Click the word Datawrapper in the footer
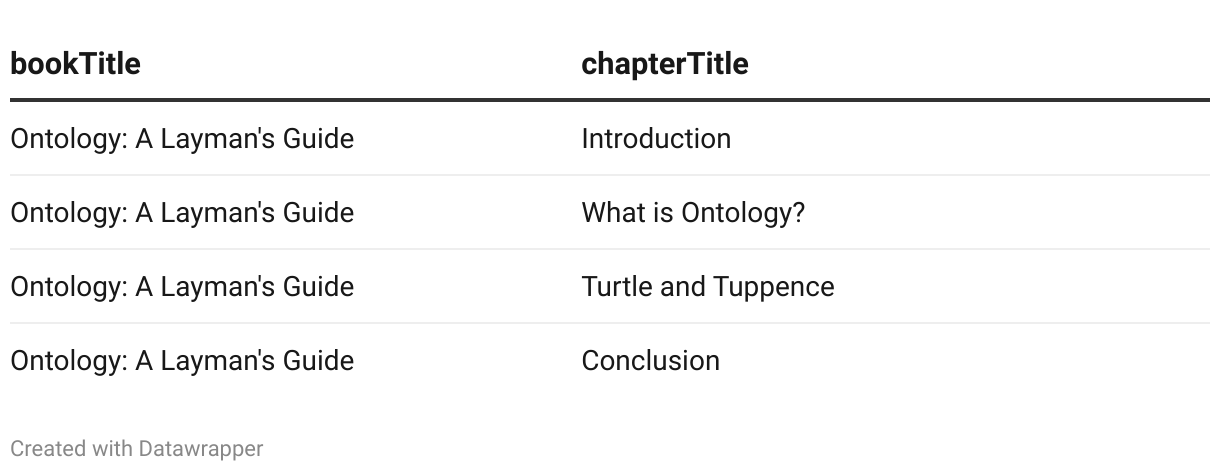Viewport: 1220px width, 472px height. tap(201, 449)
